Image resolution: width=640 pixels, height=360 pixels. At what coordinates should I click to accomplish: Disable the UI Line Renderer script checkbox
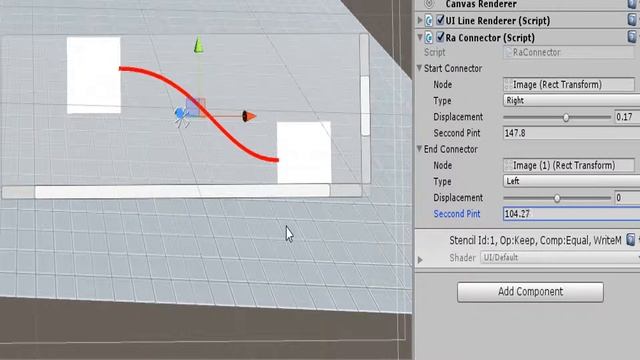pyautogui.click(x=440, y=20)
